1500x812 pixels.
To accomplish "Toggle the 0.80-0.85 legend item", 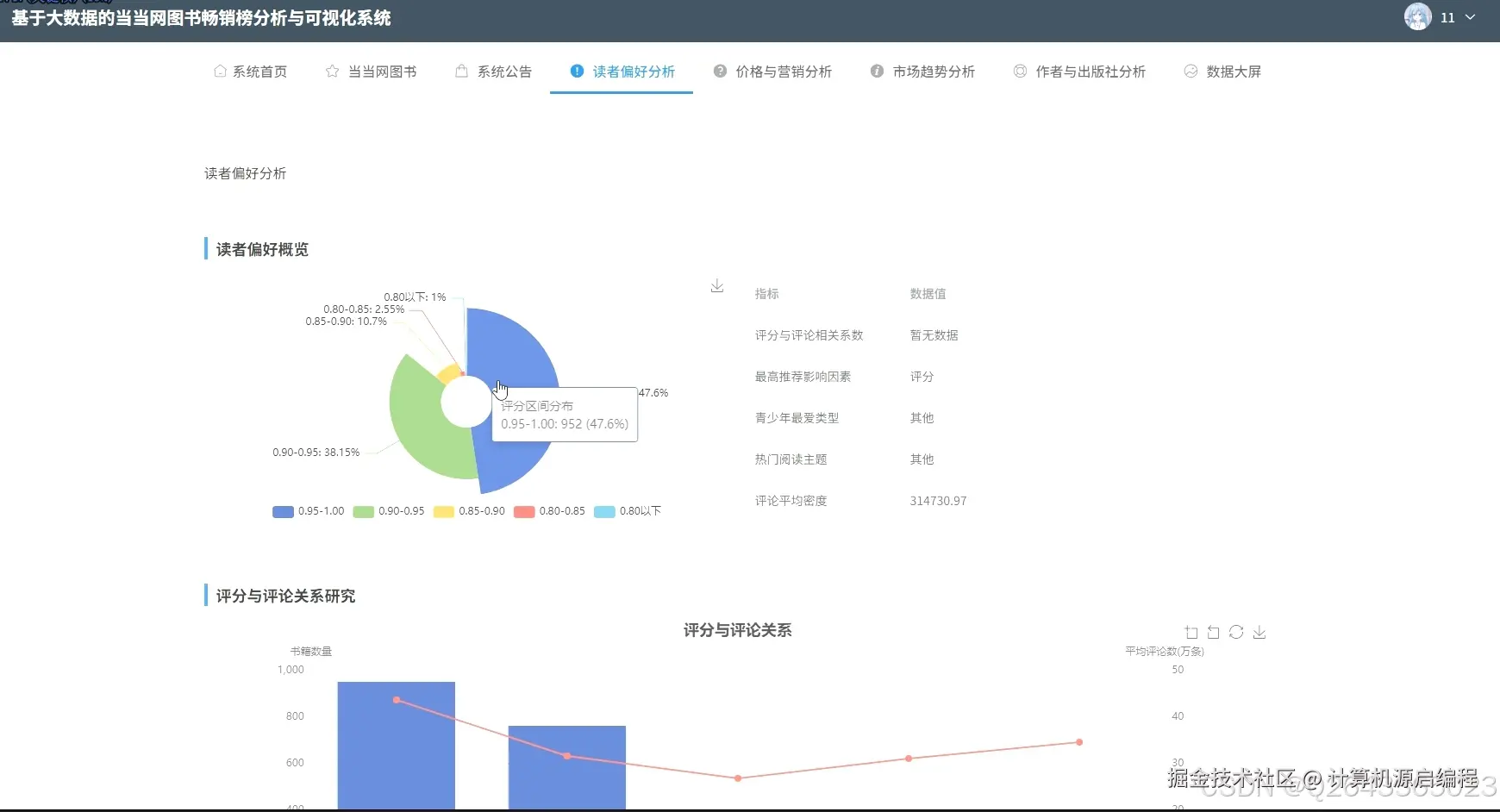I will (x=550, y=511).
